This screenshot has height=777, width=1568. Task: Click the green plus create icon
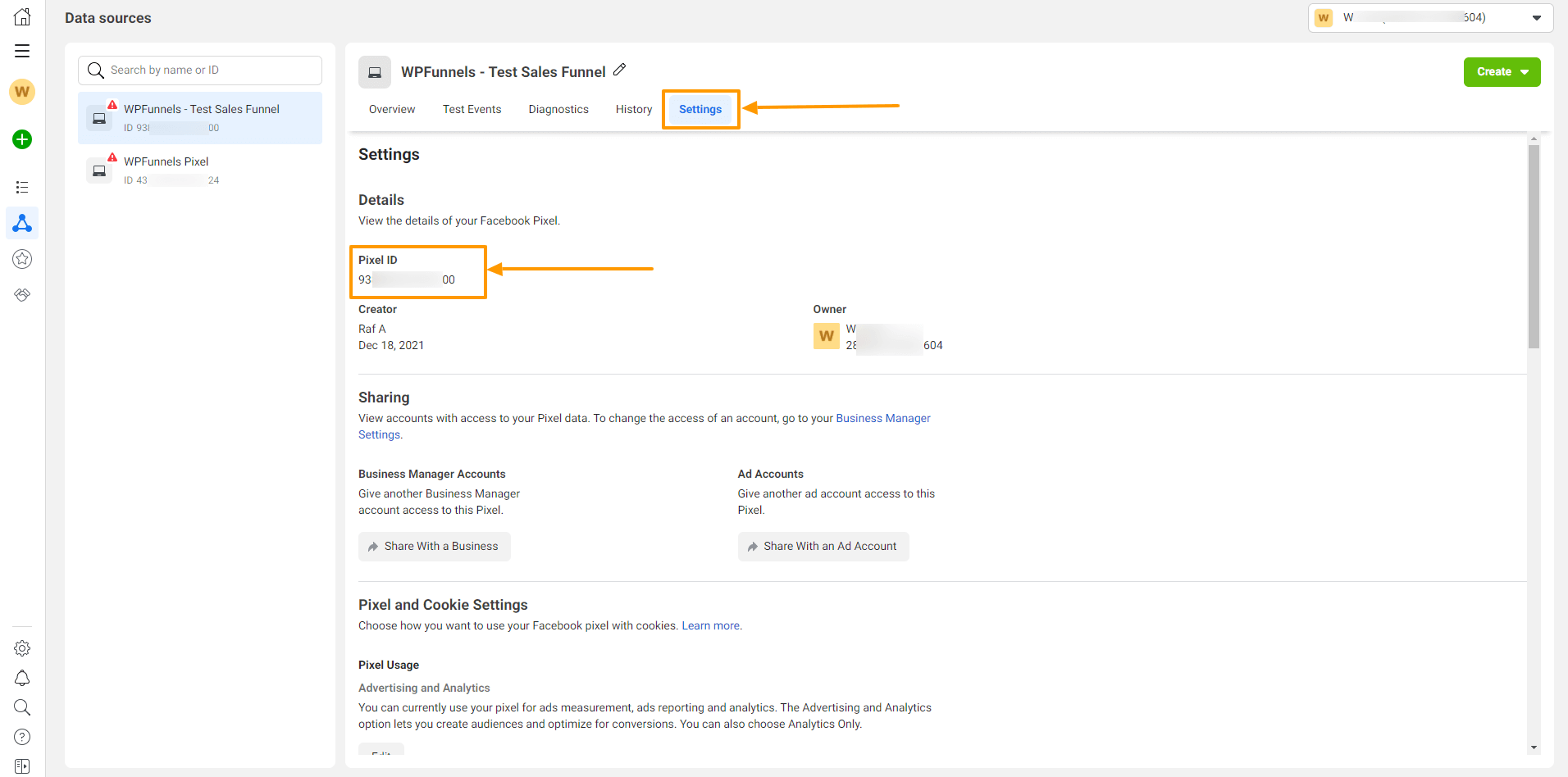coord(22,139)
